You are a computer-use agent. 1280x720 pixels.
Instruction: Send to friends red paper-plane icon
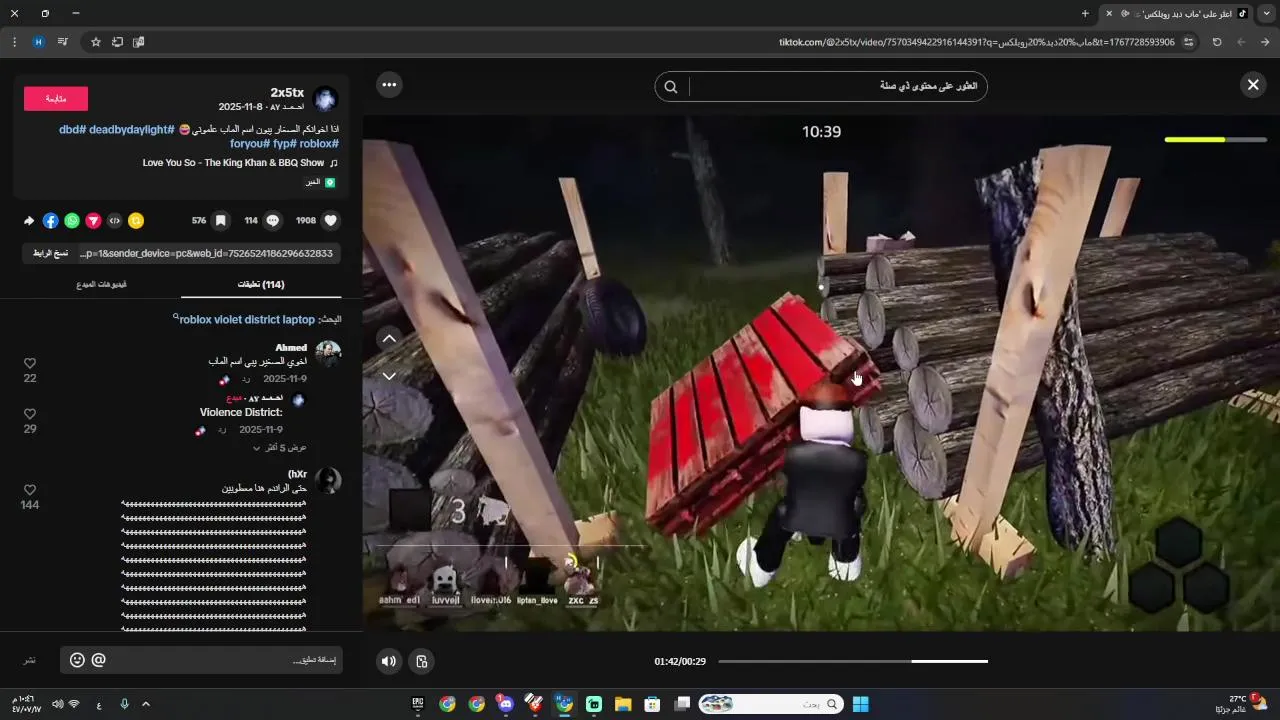(93, 221)
